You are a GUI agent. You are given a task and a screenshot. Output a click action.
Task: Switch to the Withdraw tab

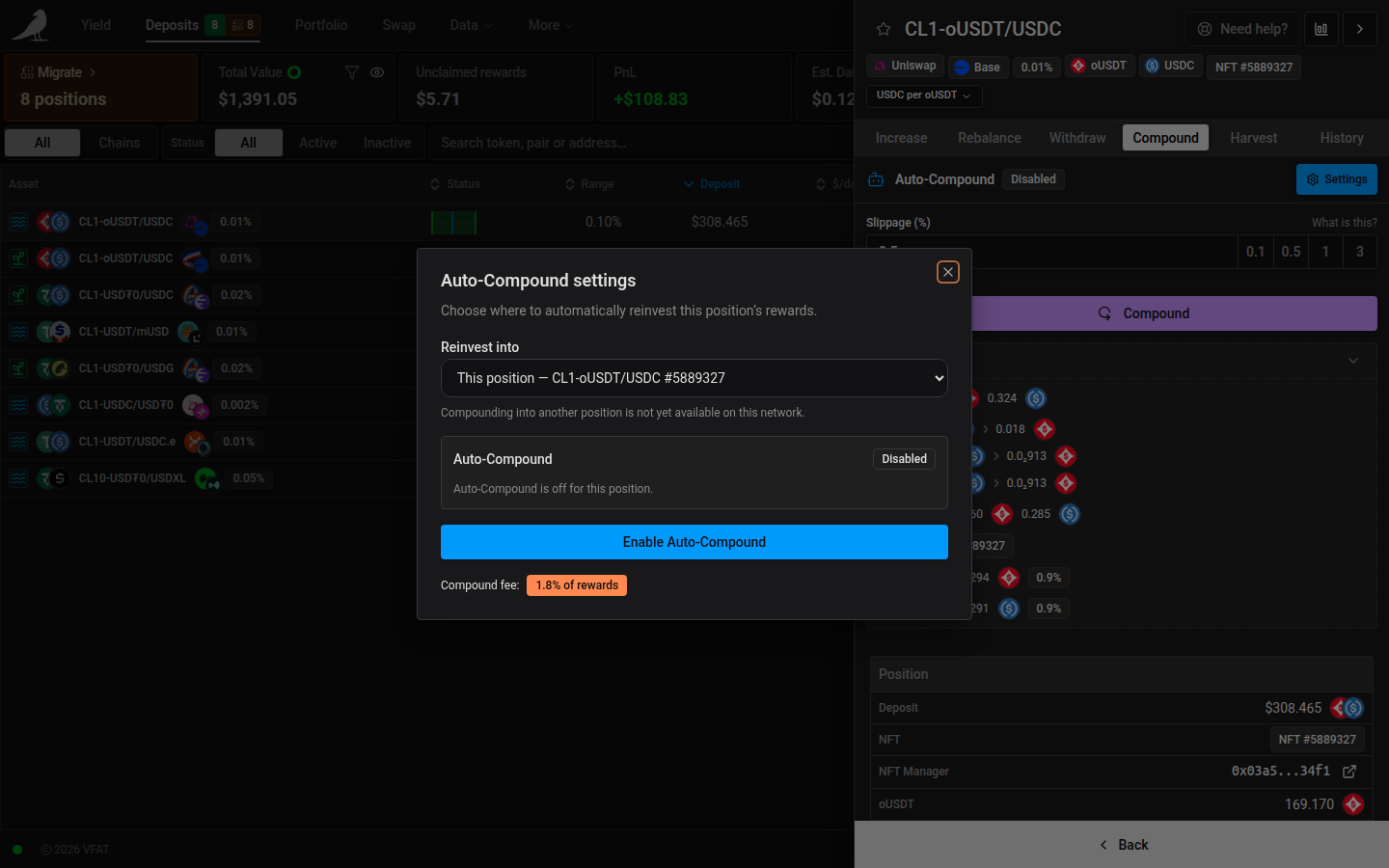click(x=1077, y=138)
